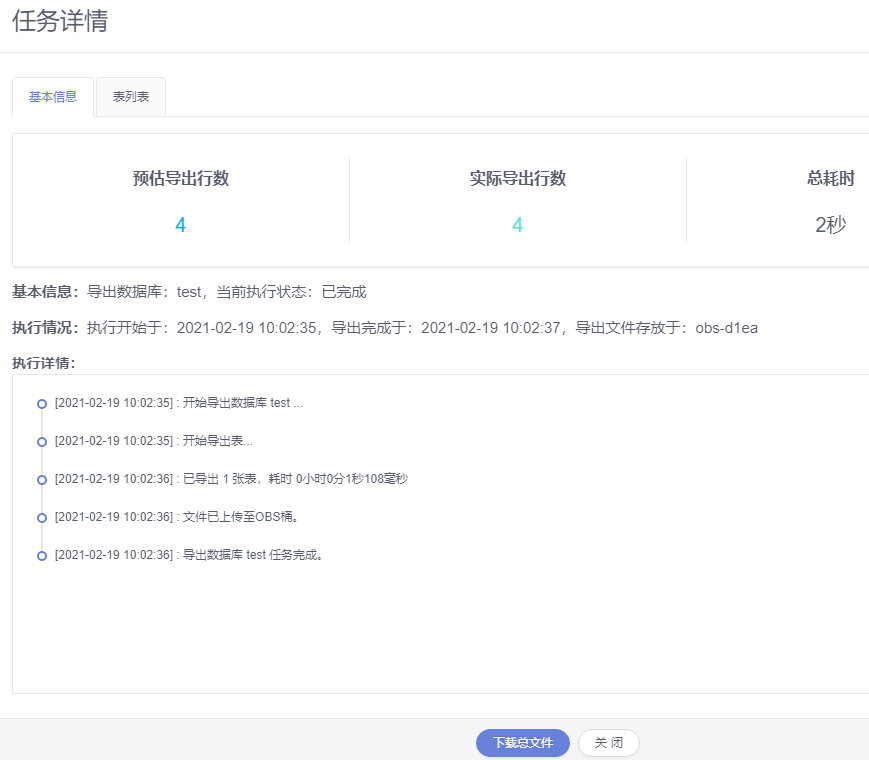This screenshot has width=869, height=760.
Task: Click timeline dot beside 任务完成 entry
Action: coord(42,556)
